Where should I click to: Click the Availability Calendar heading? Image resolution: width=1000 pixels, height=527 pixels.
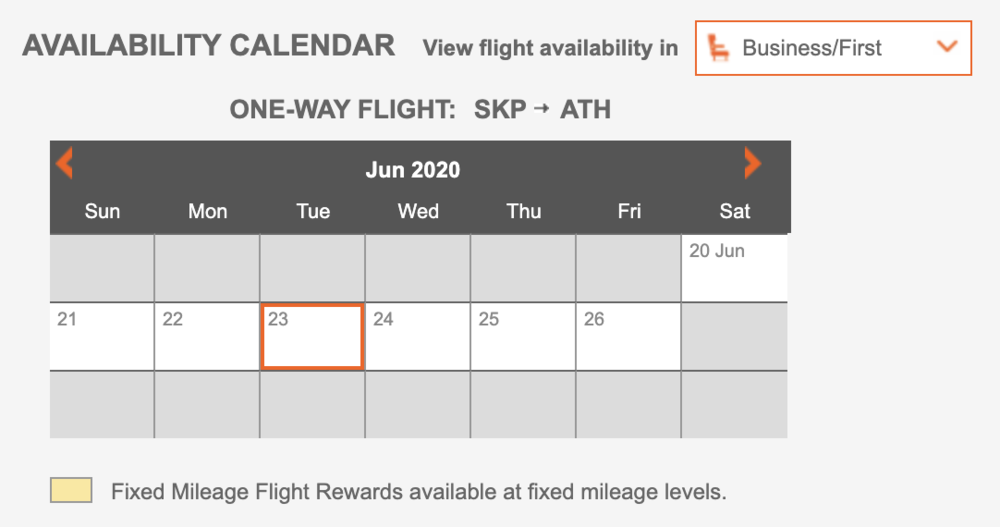point(209,46)
